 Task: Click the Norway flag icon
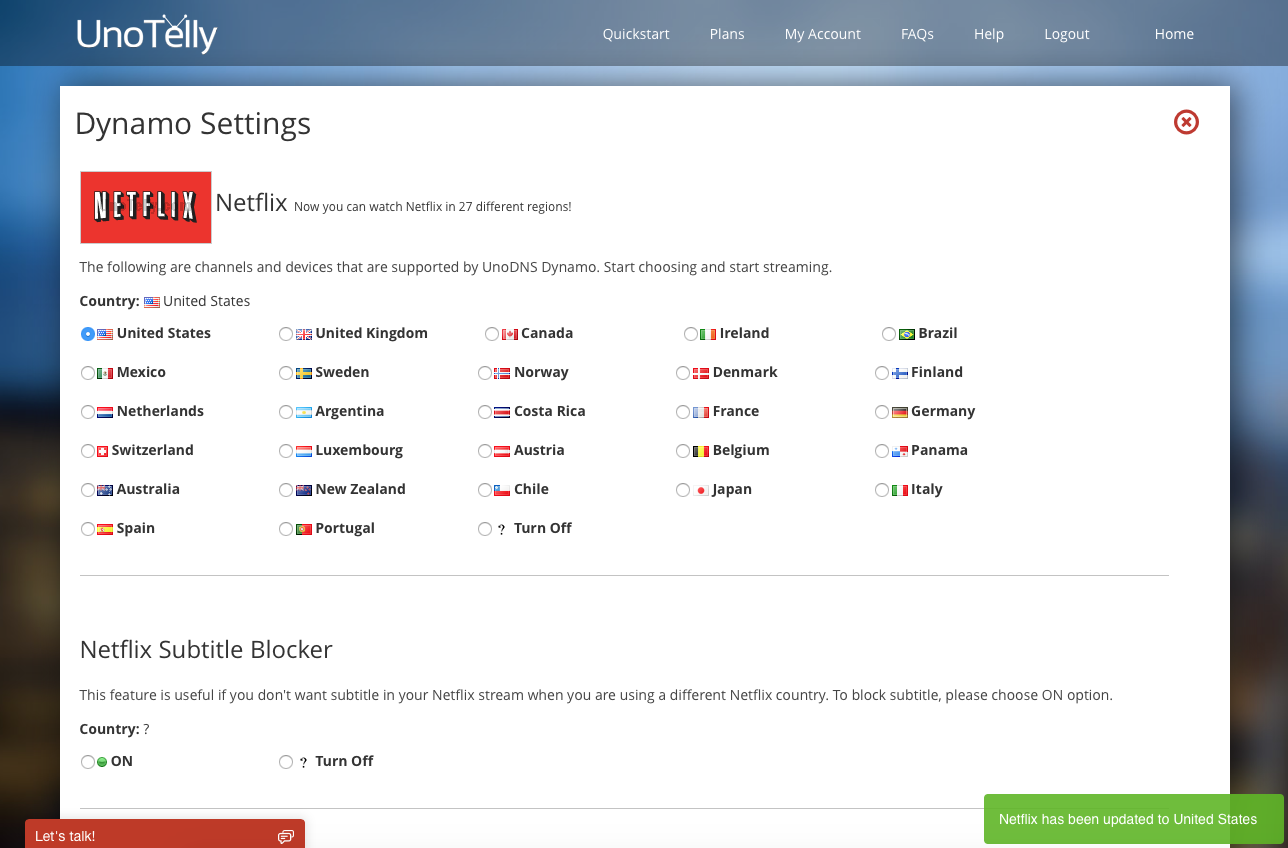coord(502,373)
